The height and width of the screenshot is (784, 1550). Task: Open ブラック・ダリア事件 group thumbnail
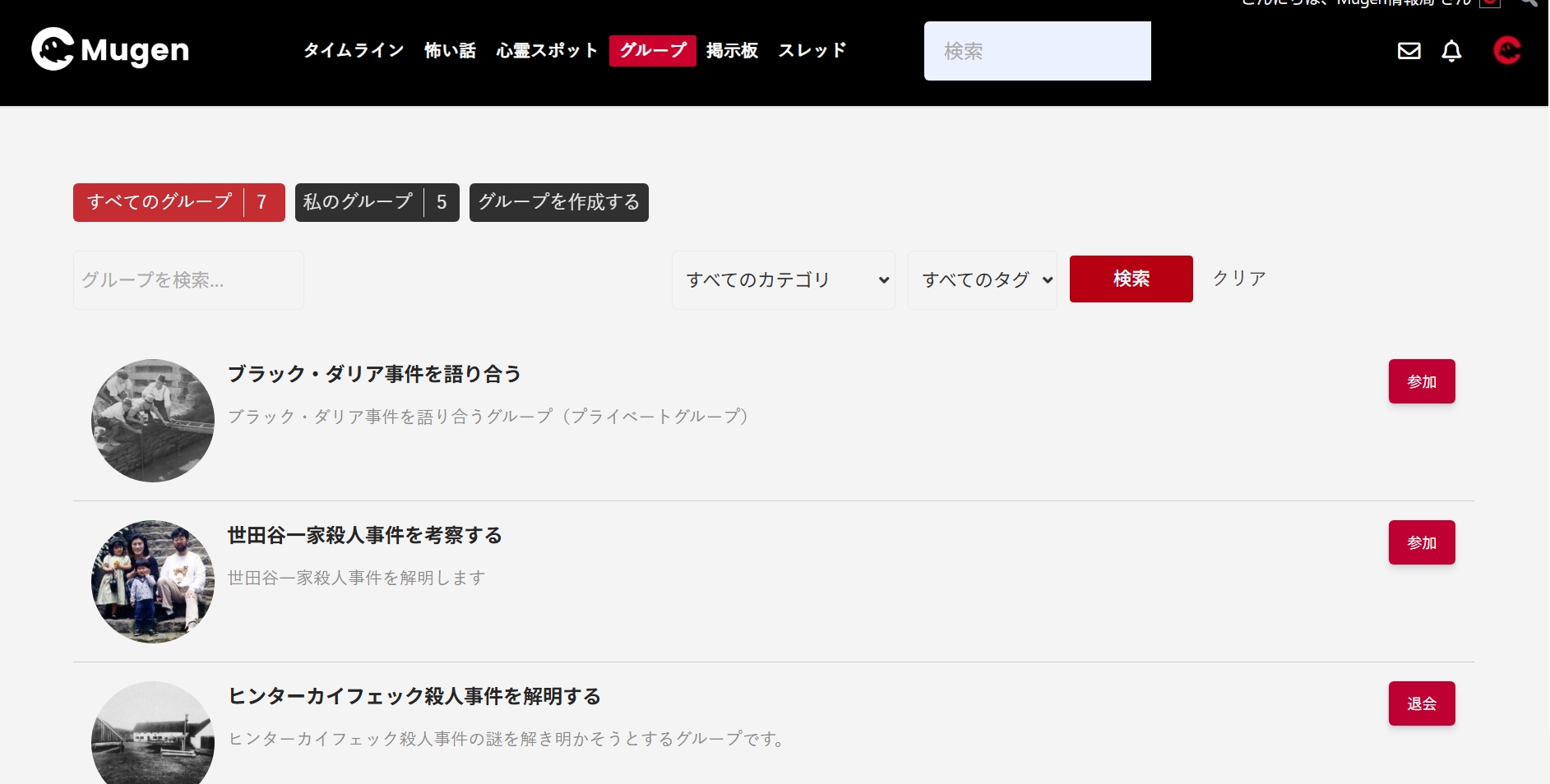tap(153, 421)
